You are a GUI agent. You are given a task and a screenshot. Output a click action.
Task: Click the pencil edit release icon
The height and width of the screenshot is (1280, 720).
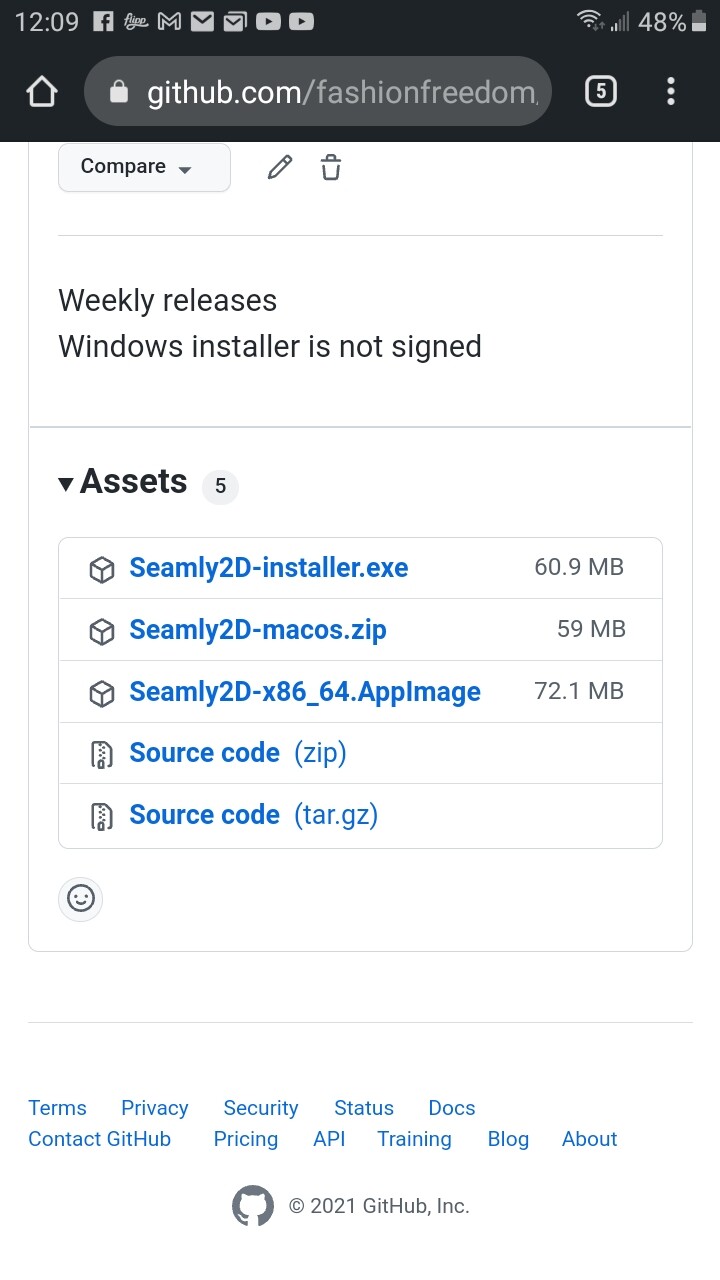[x=280, y=167]
